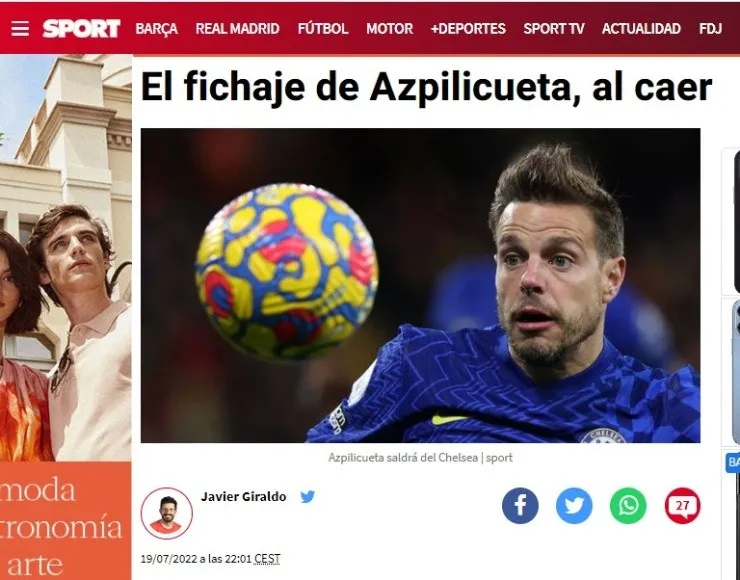Image resolution: width=740 pixels, height=580 pixels.
Task: Click the SPORT logo
Action: [x=81, y=29]
